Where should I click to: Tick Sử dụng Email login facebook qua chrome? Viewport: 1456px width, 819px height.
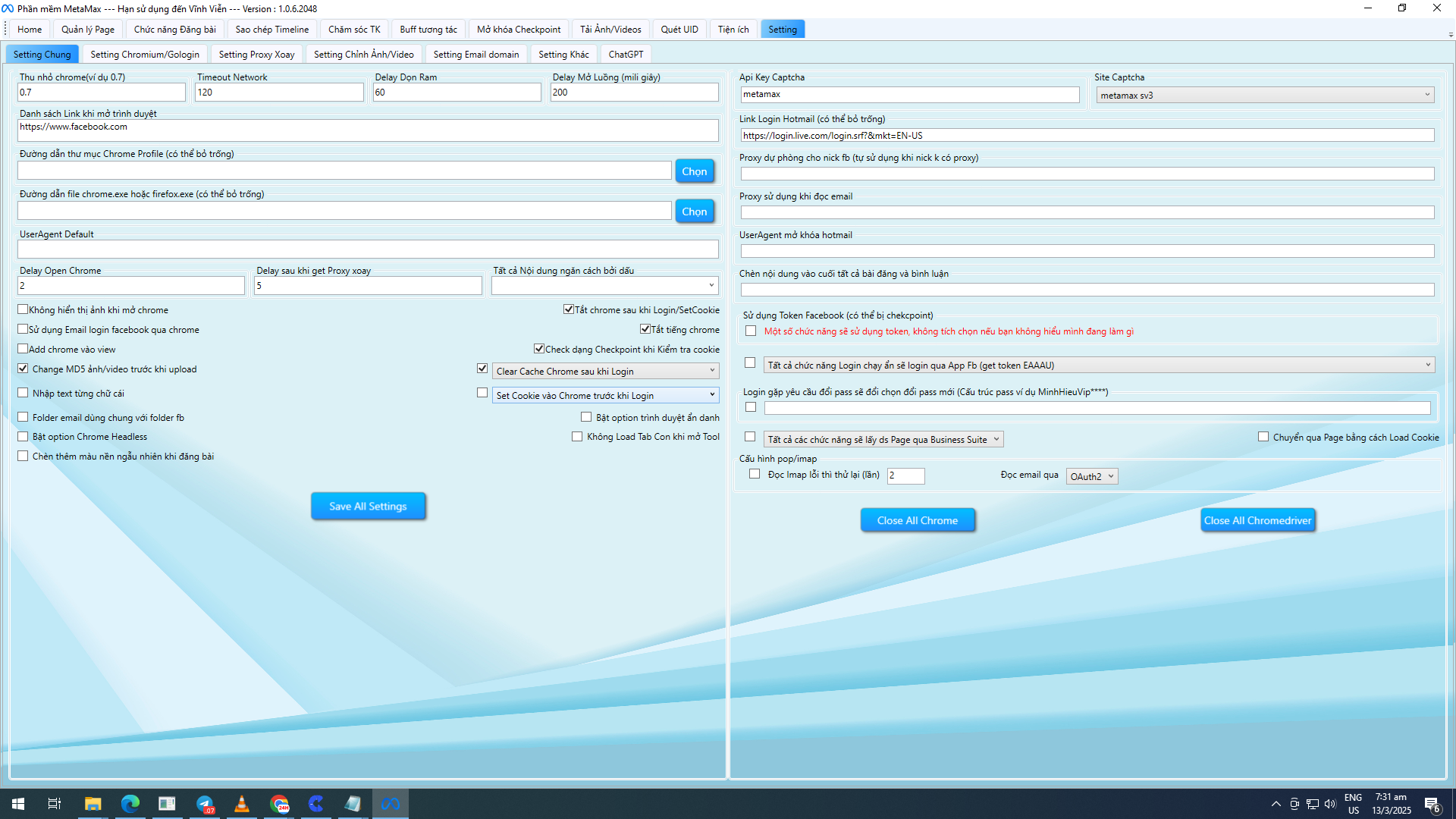click(23, 329)
